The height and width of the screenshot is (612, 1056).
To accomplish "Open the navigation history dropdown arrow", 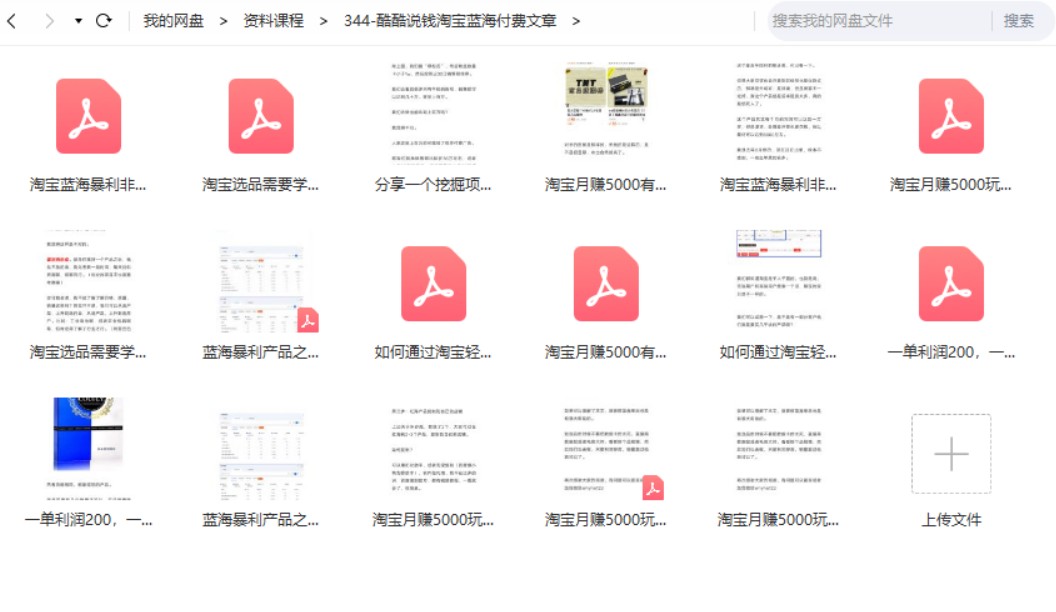I will point(78,21).
